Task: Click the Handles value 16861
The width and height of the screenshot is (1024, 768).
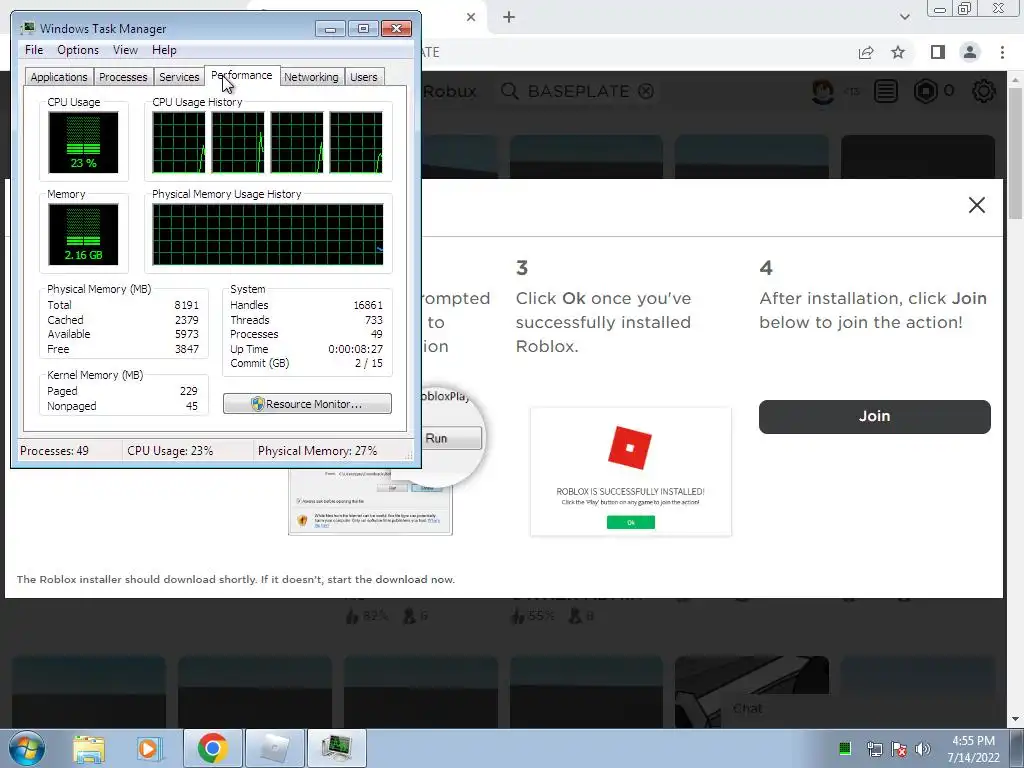Action: (x=368, y=305)
